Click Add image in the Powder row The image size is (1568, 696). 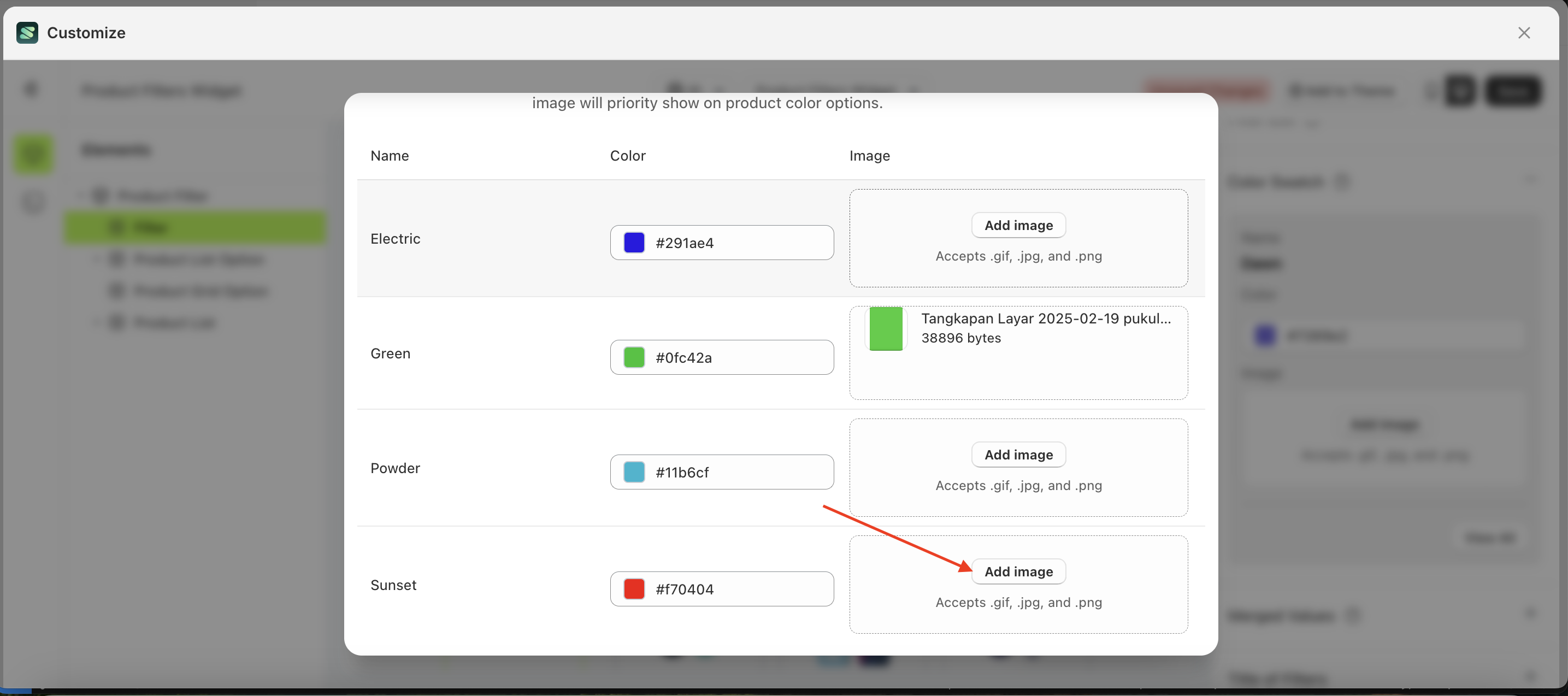(1018, 454)
